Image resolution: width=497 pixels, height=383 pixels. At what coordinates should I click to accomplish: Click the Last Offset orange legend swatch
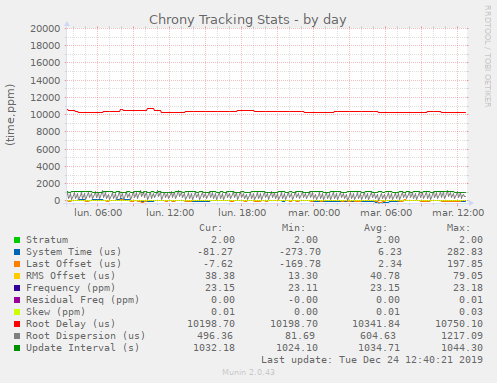coord(17,264)
